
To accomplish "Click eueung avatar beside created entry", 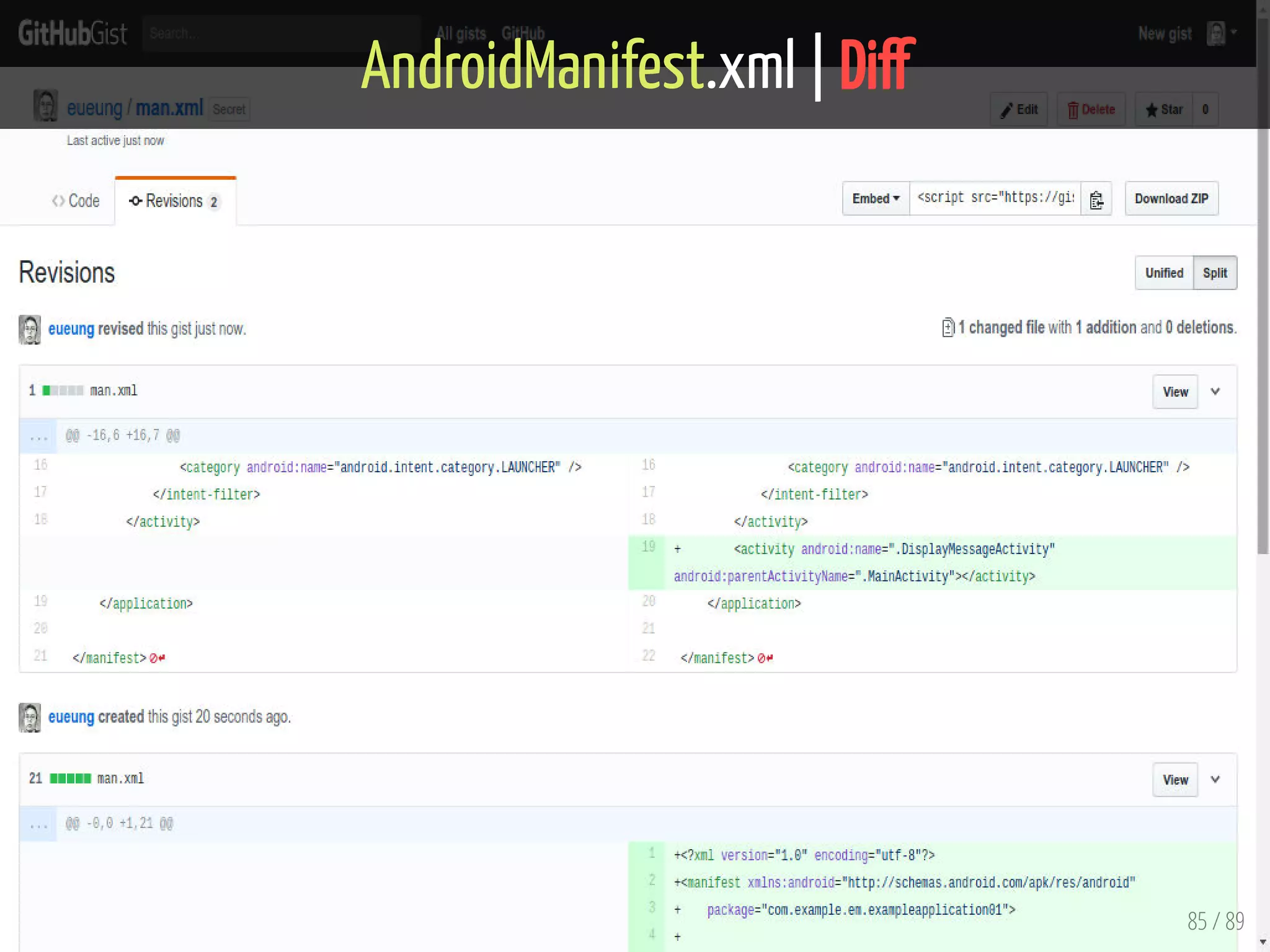I will [x=30, y=717].
